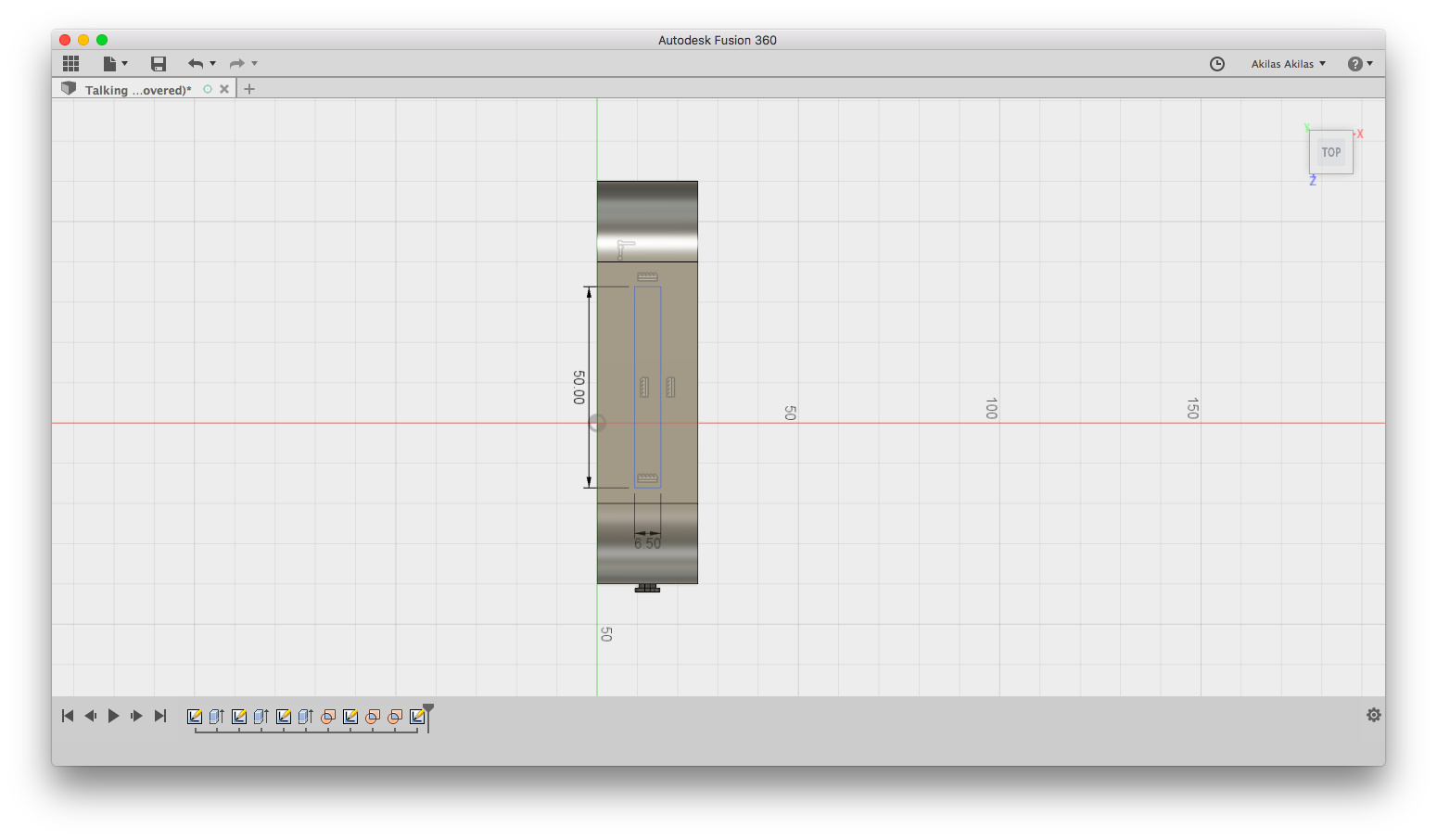This screenshot has width=1437, height=840.
Task: Select the first combine feature in timeline
Action: (x=328, y=717)
